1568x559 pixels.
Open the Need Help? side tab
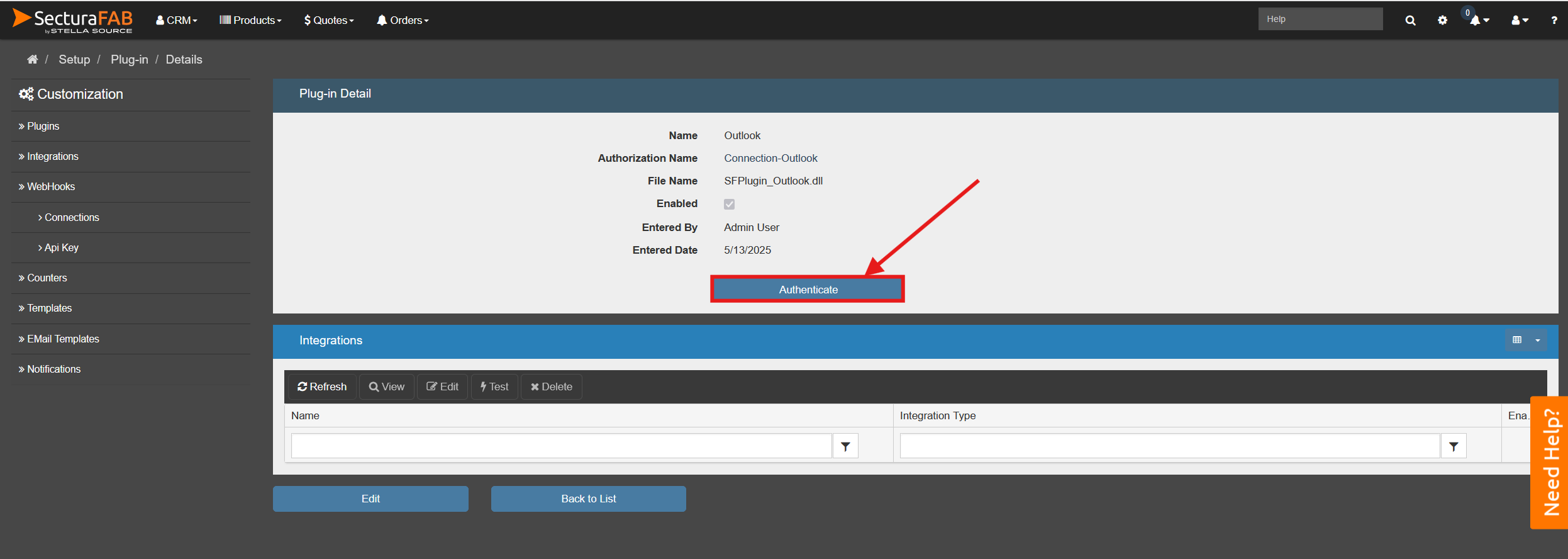(1550, 462)
